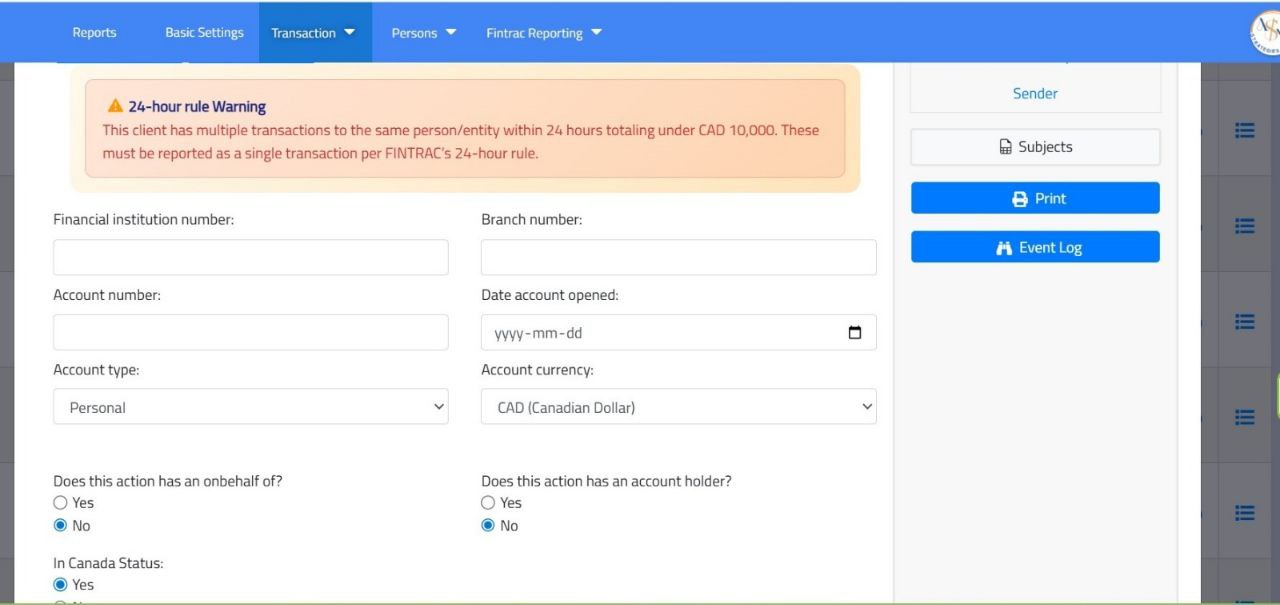Click the Financial institution number field

coord(250,257)
